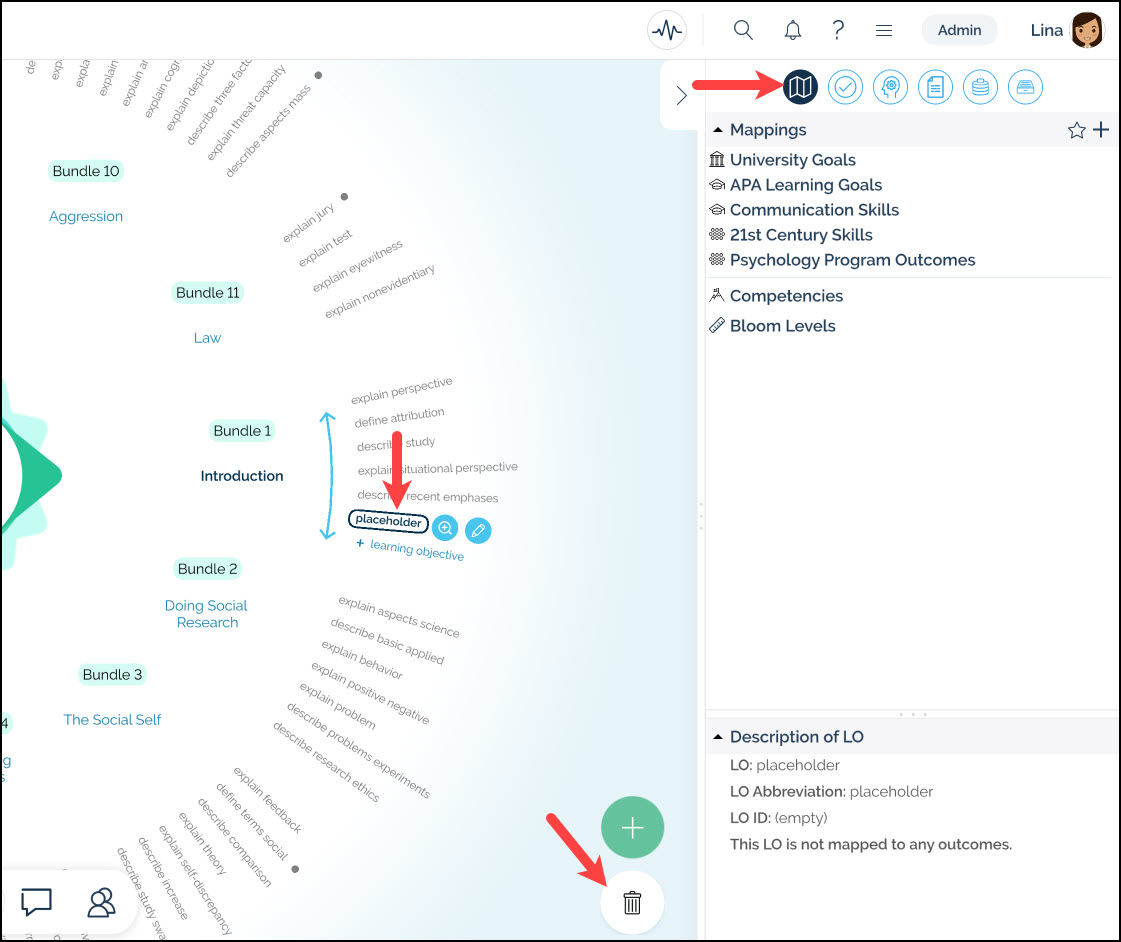The image size is (1121, 942).
Task: Select University Goals mapping
Action: [x=792, y=160]
